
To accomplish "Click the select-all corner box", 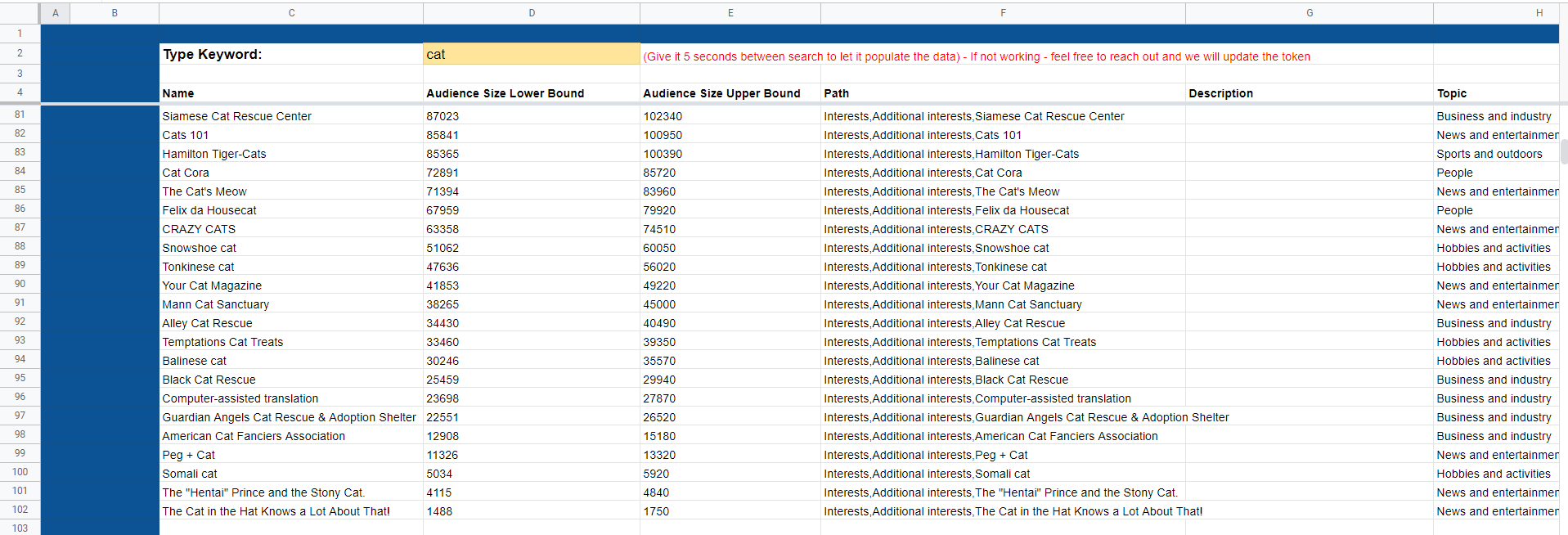I will coord(20,13).
